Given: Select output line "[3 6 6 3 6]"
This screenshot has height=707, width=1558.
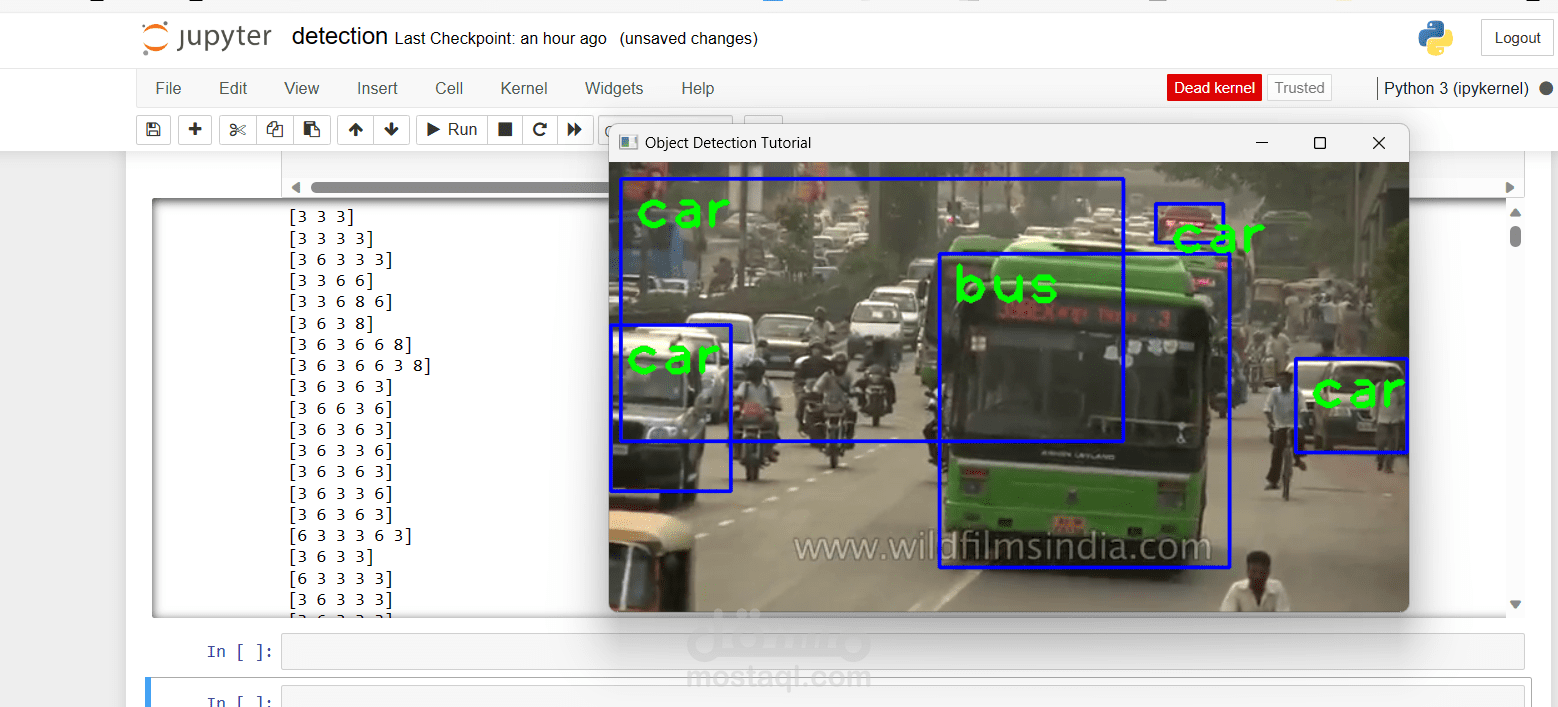Looking at the screenshot, I should click(x=341, y=408).
